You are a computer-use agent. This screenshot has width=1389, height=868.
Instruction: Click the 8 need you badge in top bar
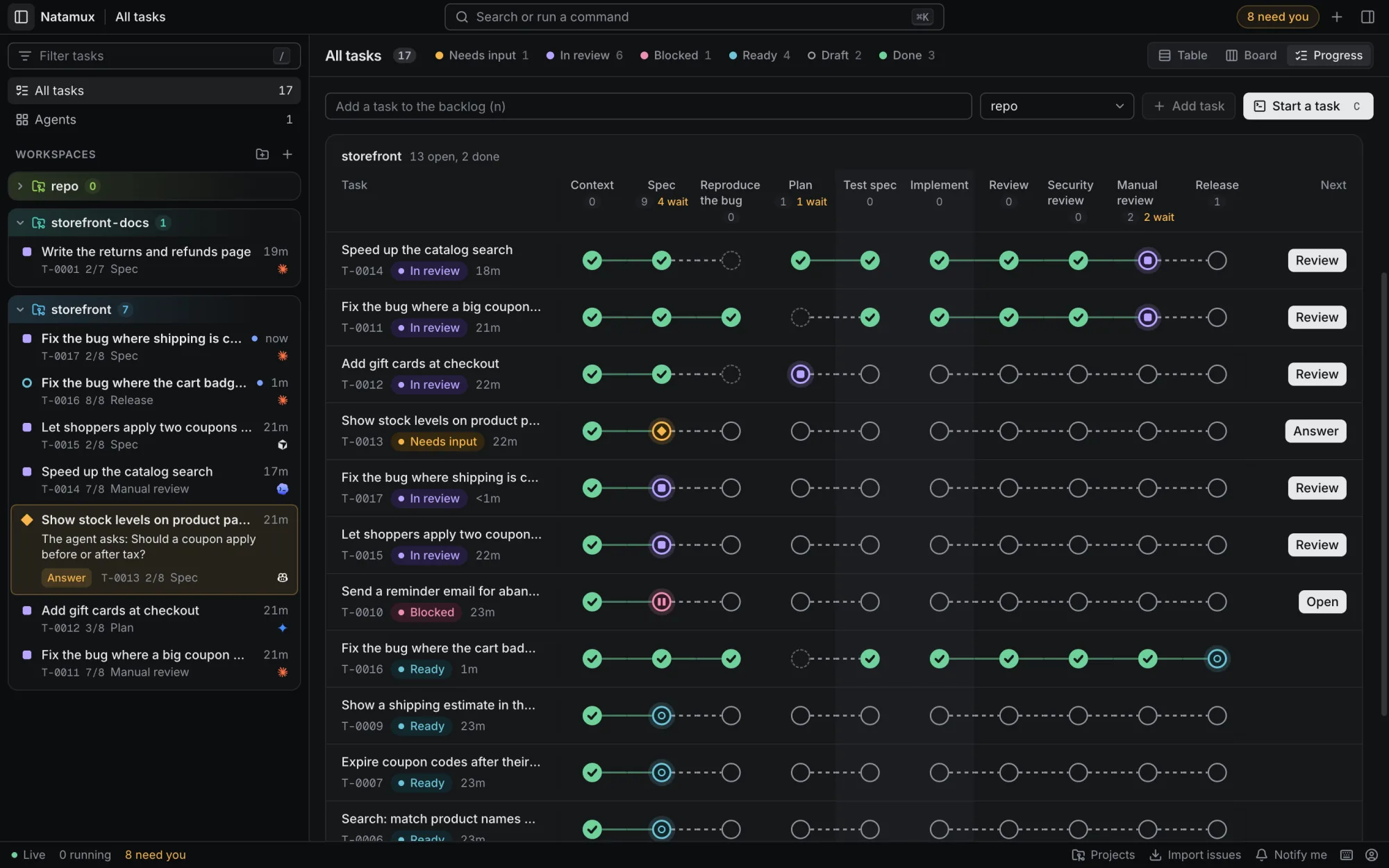click(1277, 17)
